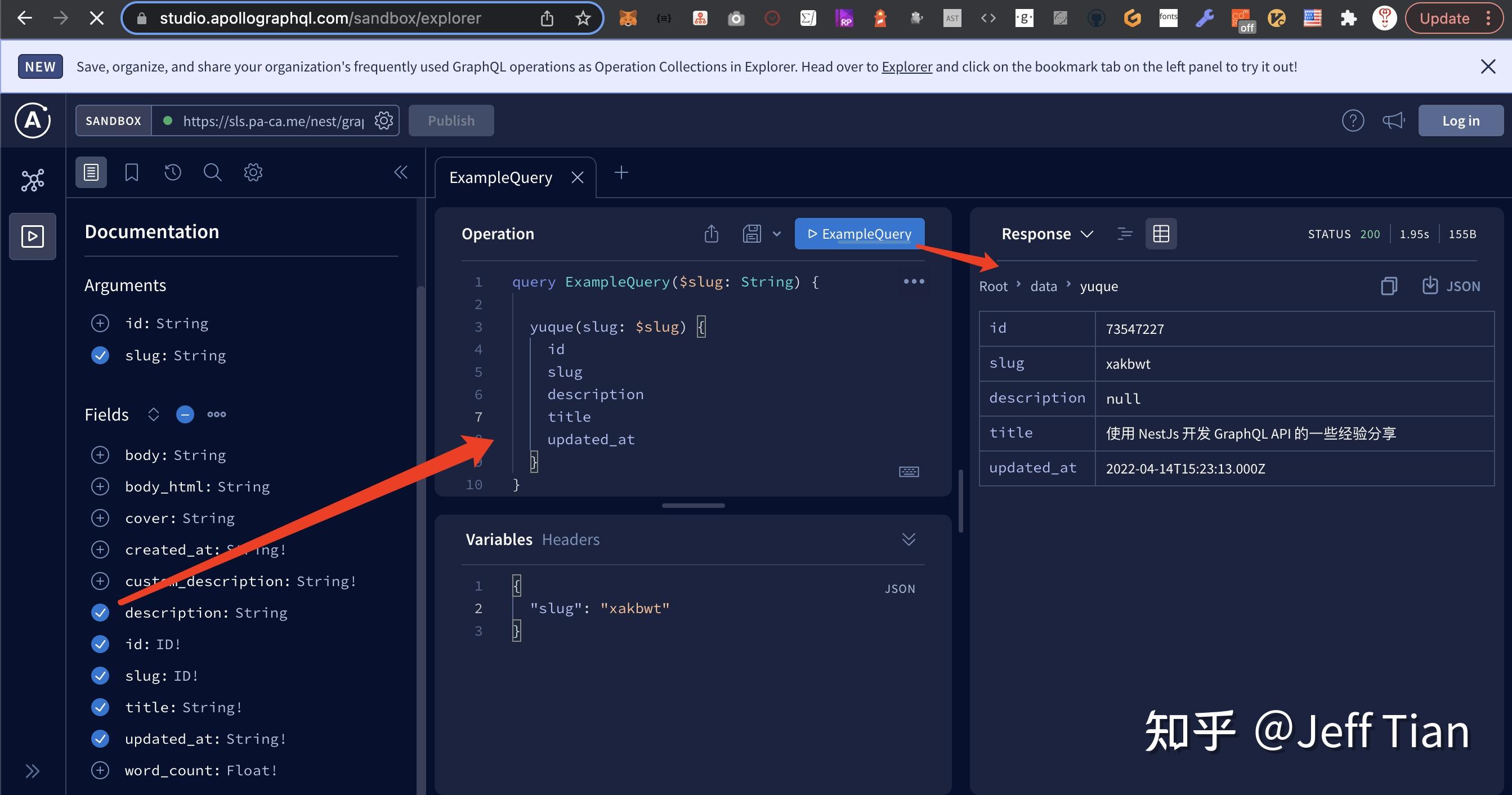The width and height of the screenshot is (1512, 795).
Task: Open the Apollo logo home icon
Action: click(x=32, y=120)
